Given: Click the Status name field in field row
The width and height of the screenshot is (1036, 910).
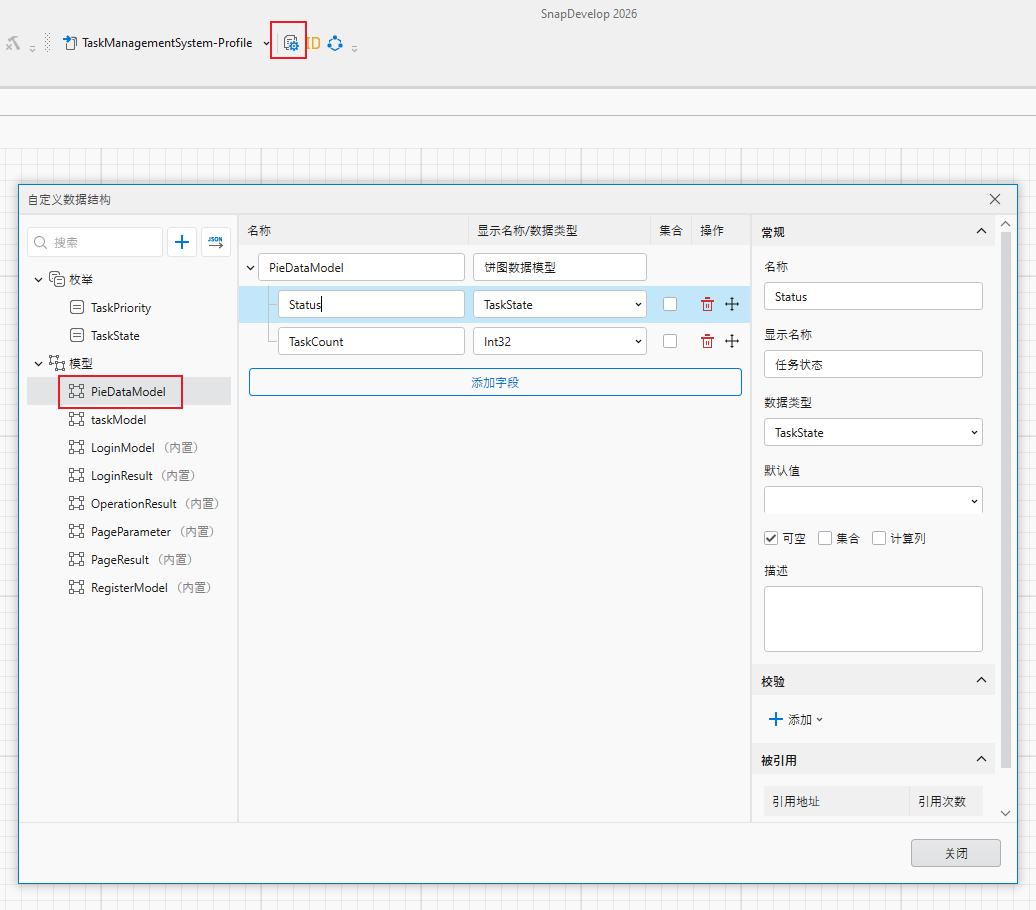Looking at the screenshot, I should pos(371,305).
